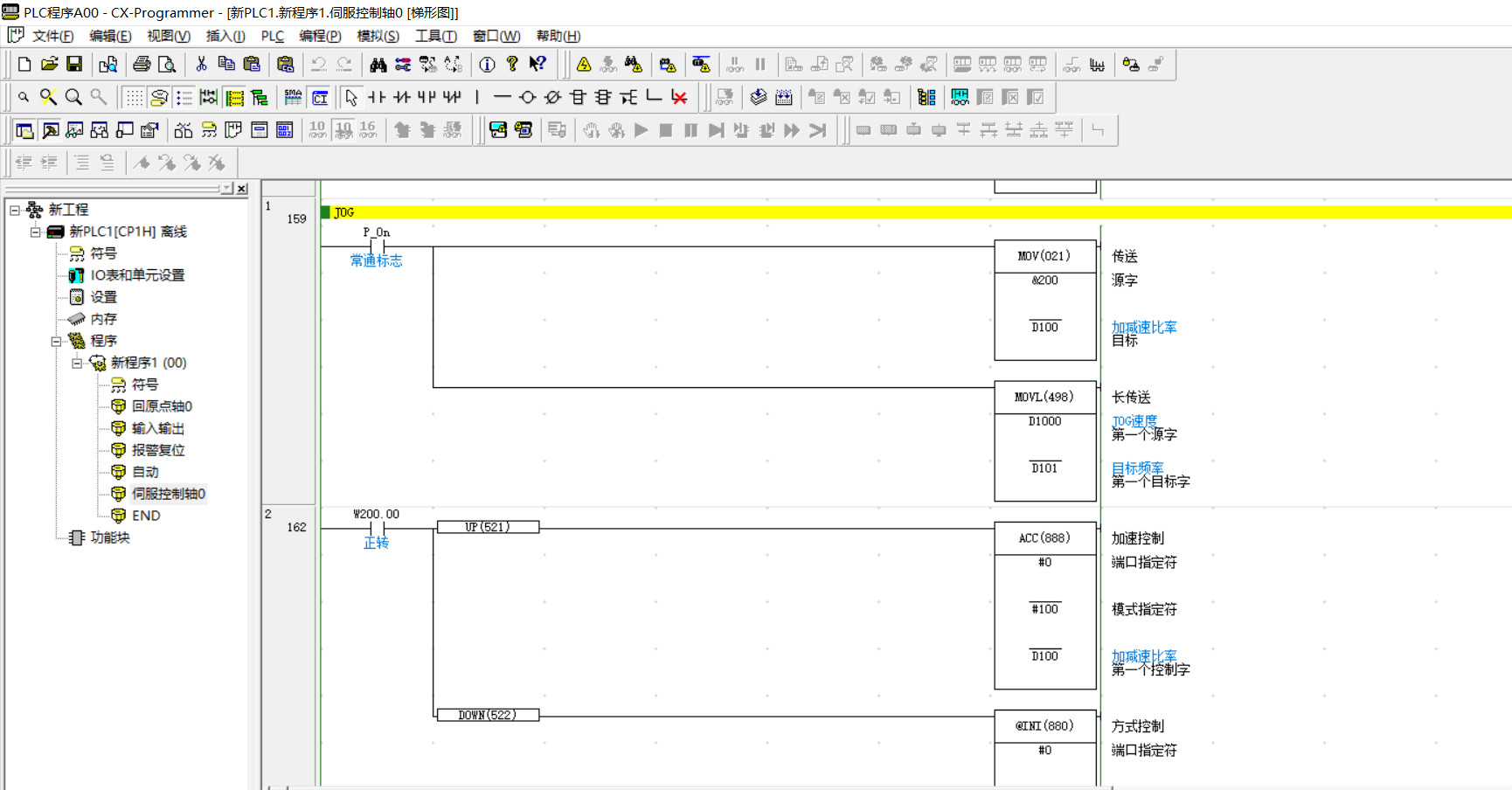
Task: Open the 工具(T) menu
Action: pos(435,36)
